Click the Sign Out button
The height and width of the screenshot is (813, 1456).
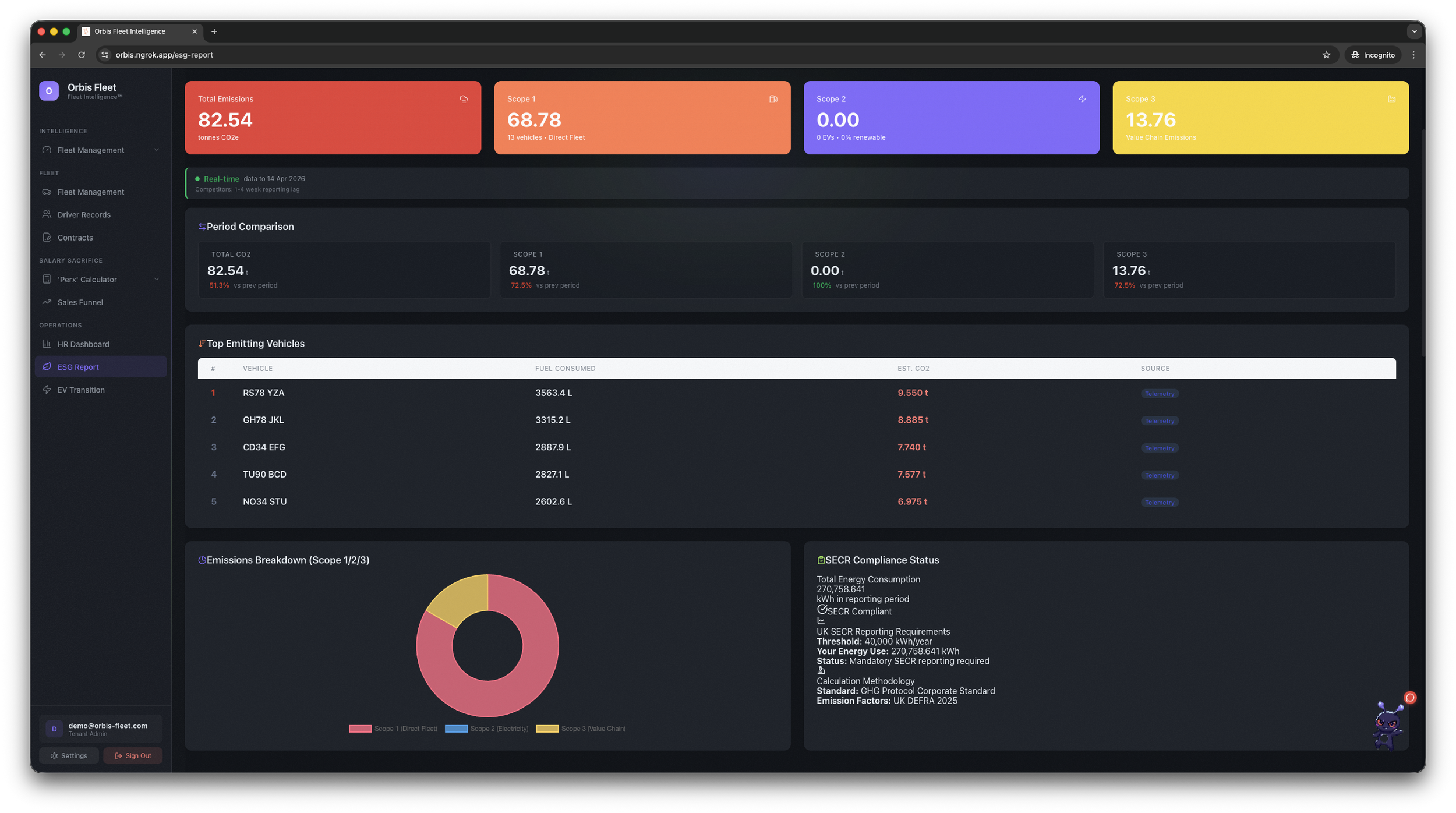(x=133, y=755)
